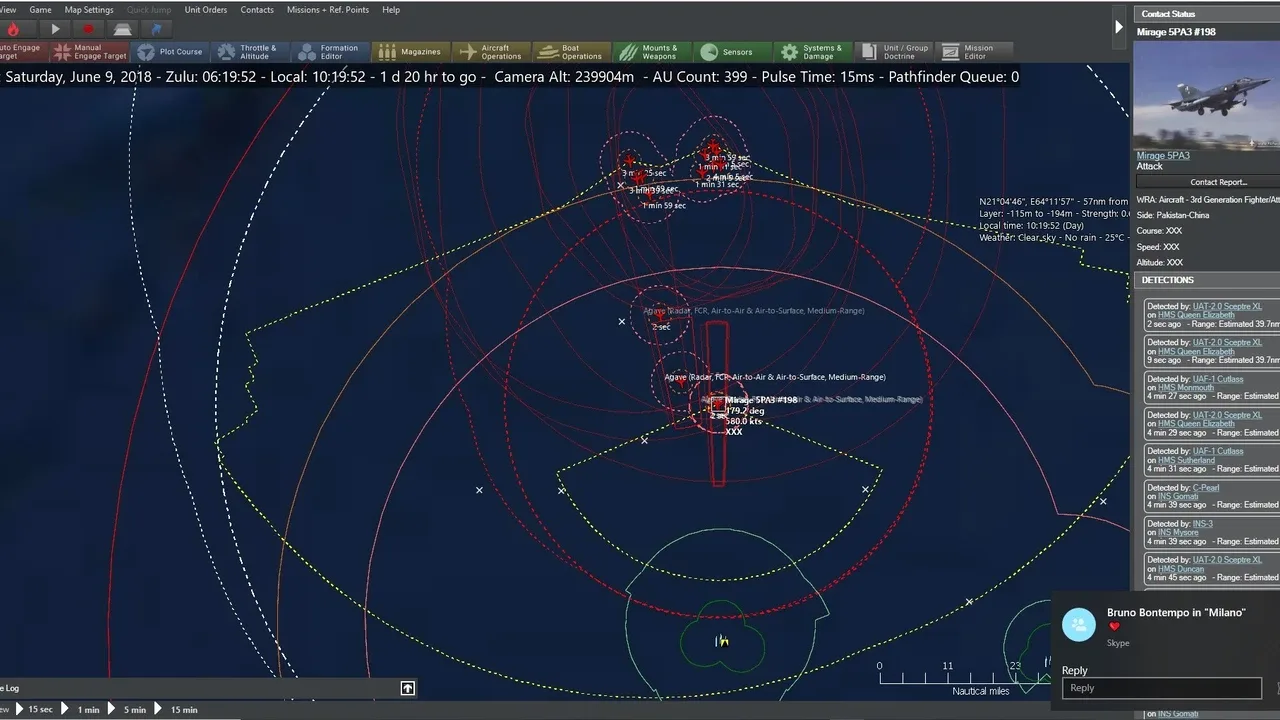Click the flame icon toolbar button
The image size is (1280, 720).
[13, 29]
